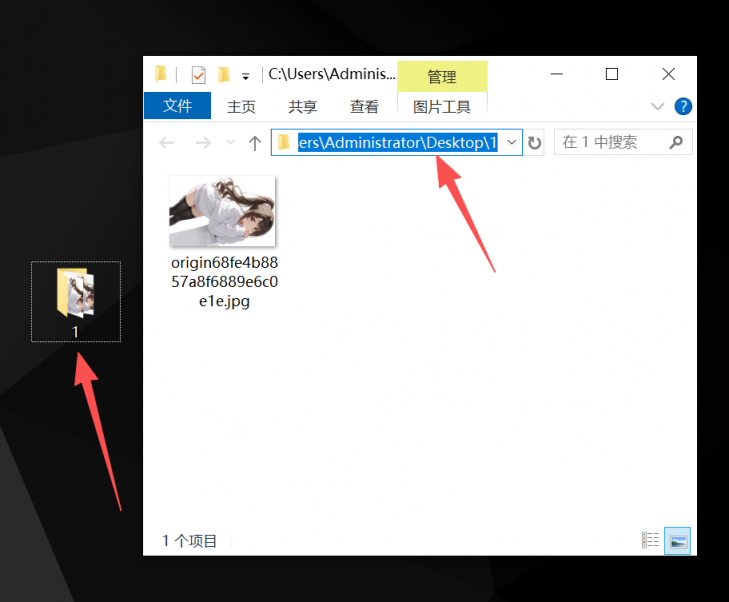Click the address bar path Desktop\1
Screen dimensions: 729x602
pyautogui.click(x=397, y=143)
